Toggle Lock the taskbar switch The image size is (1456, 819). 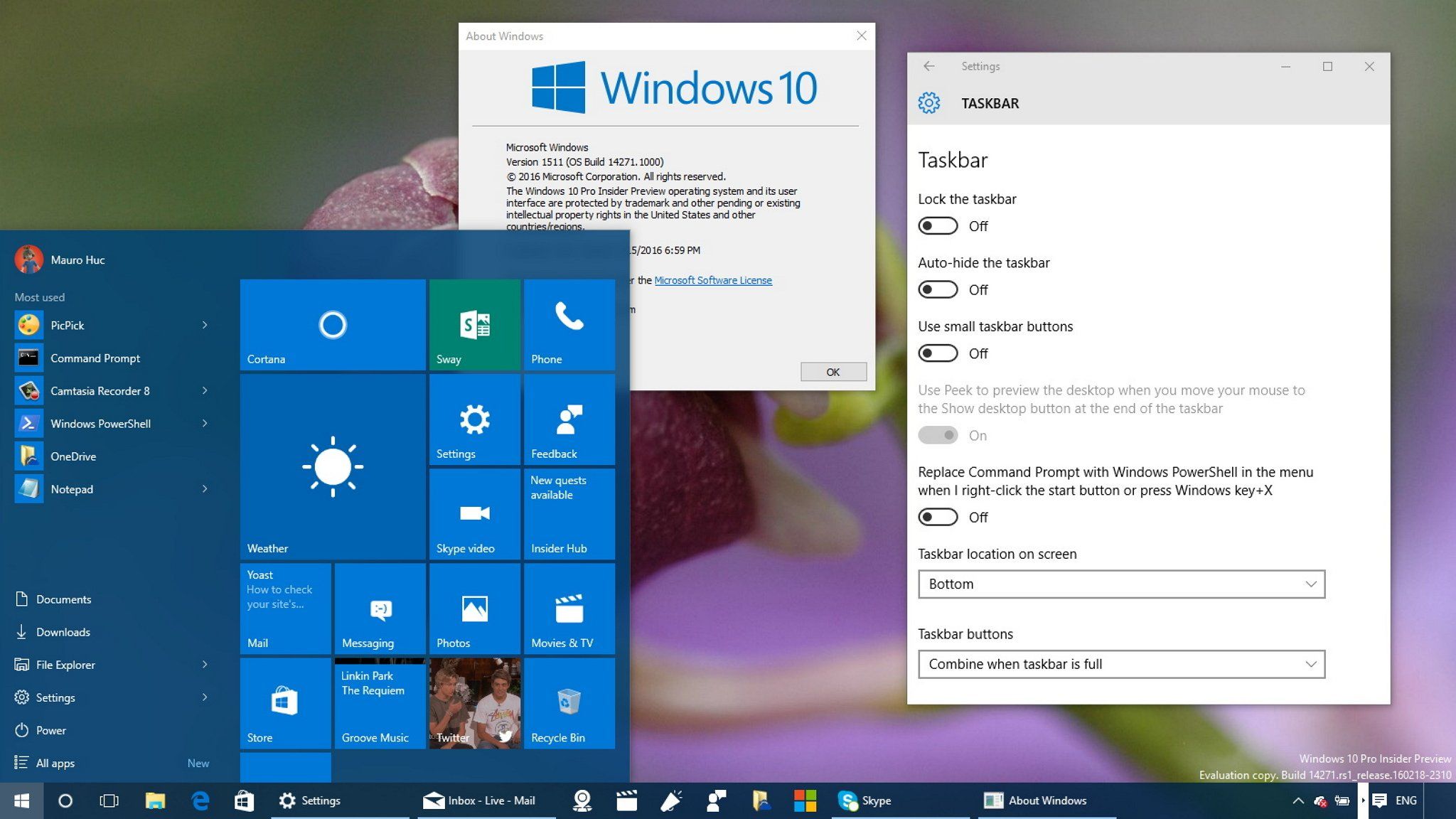938,226
